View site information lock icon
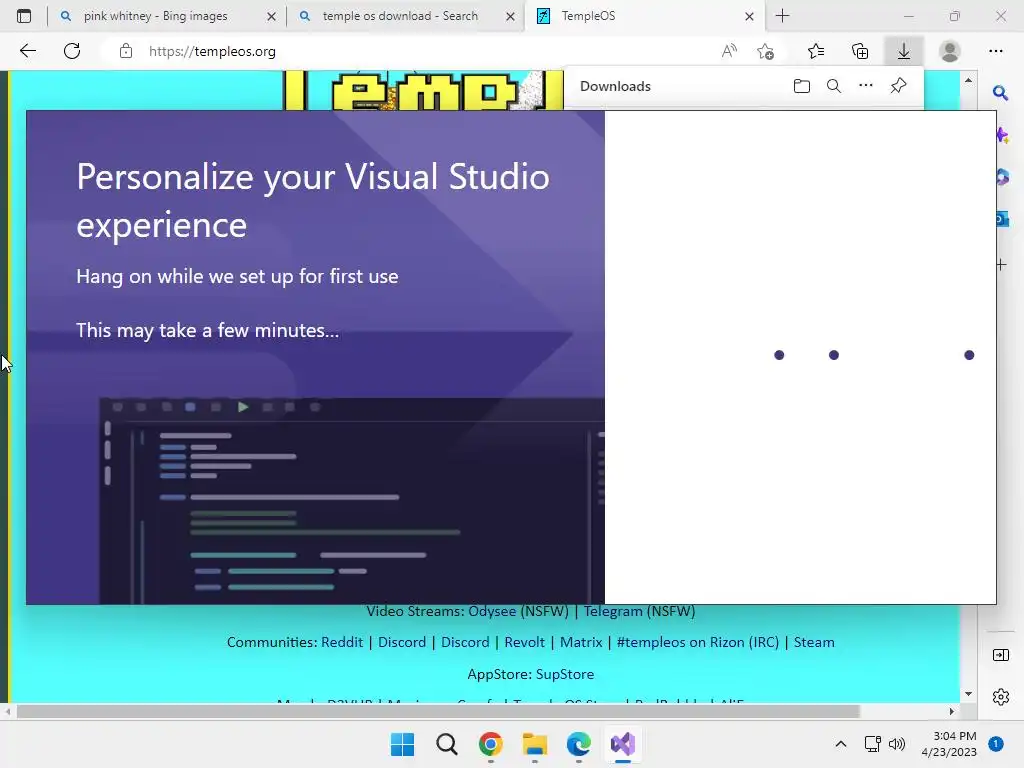Viewport: 1024px width, 768px height. point(126,51)
